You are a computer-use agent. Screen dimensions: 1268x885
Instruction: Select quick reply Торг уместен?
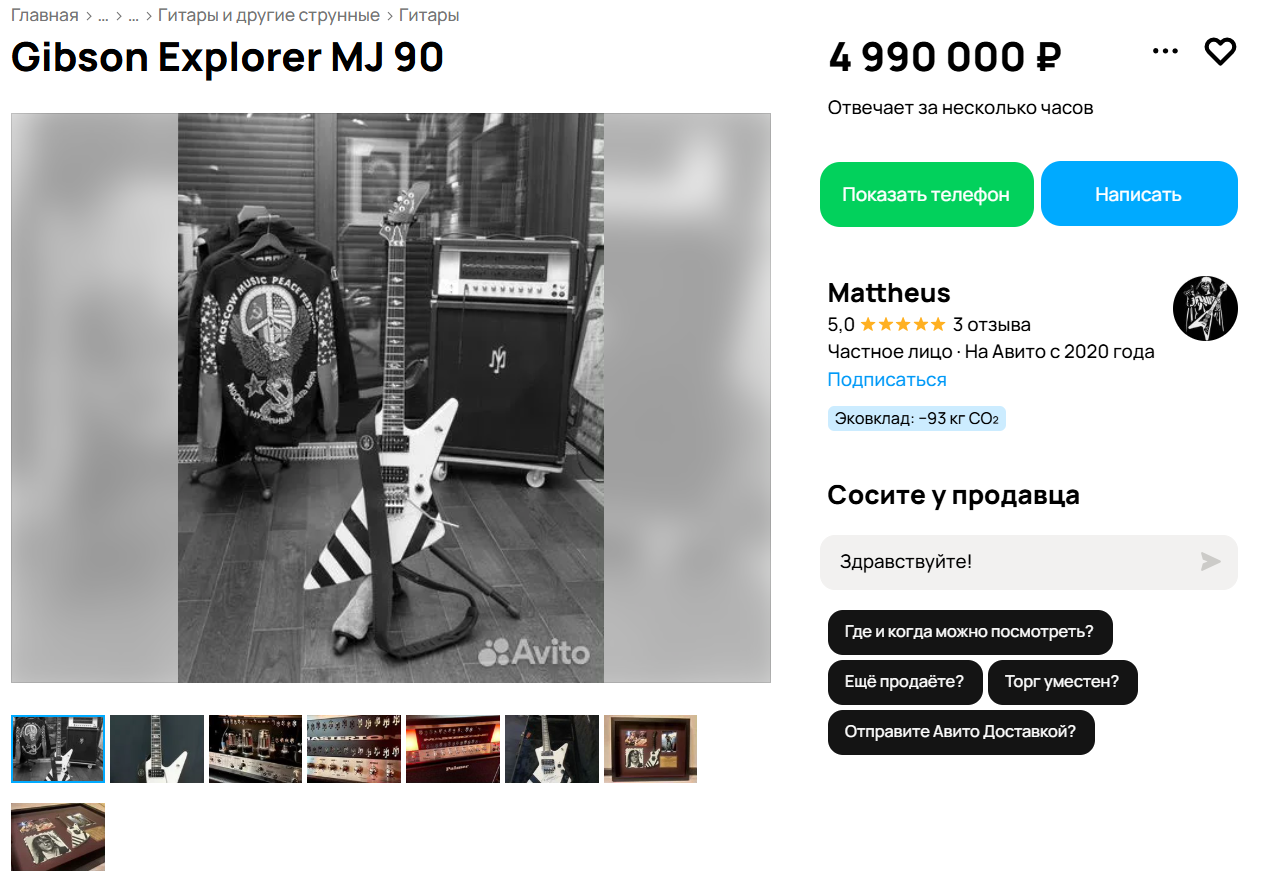click(1062, 682)
